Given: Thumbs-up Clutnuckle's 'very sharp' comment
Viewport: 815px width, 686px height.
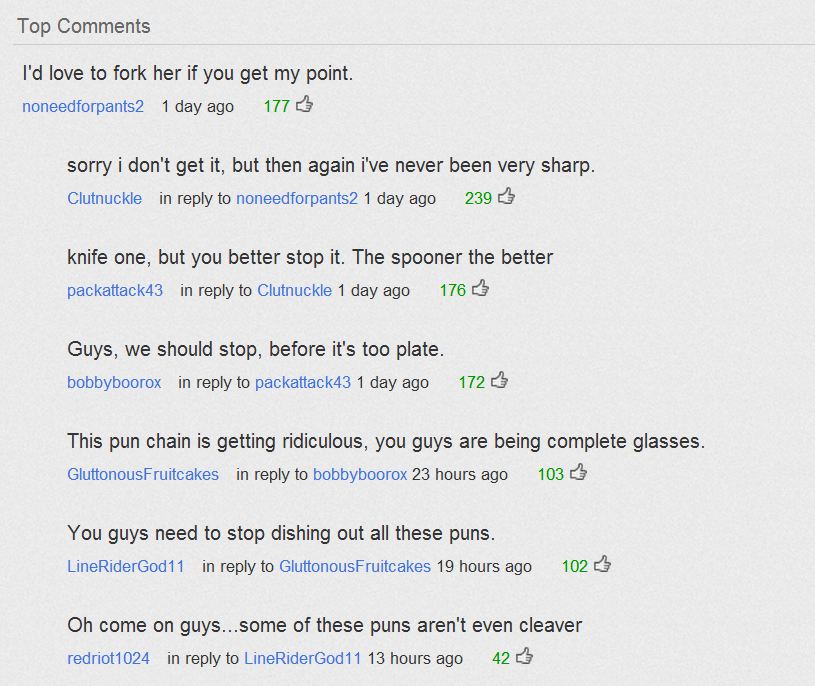Looking at the screenshot, I should (507, 196).
